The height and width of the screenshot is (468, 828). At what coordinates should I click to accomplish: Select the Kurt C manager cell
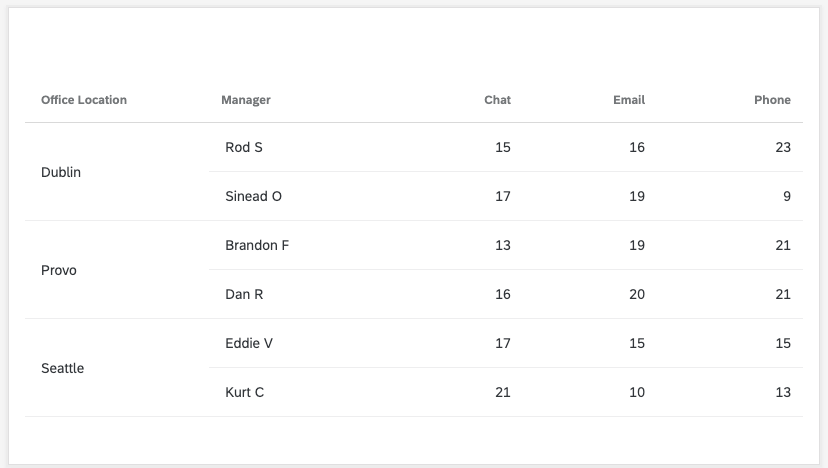coord(245,392)
